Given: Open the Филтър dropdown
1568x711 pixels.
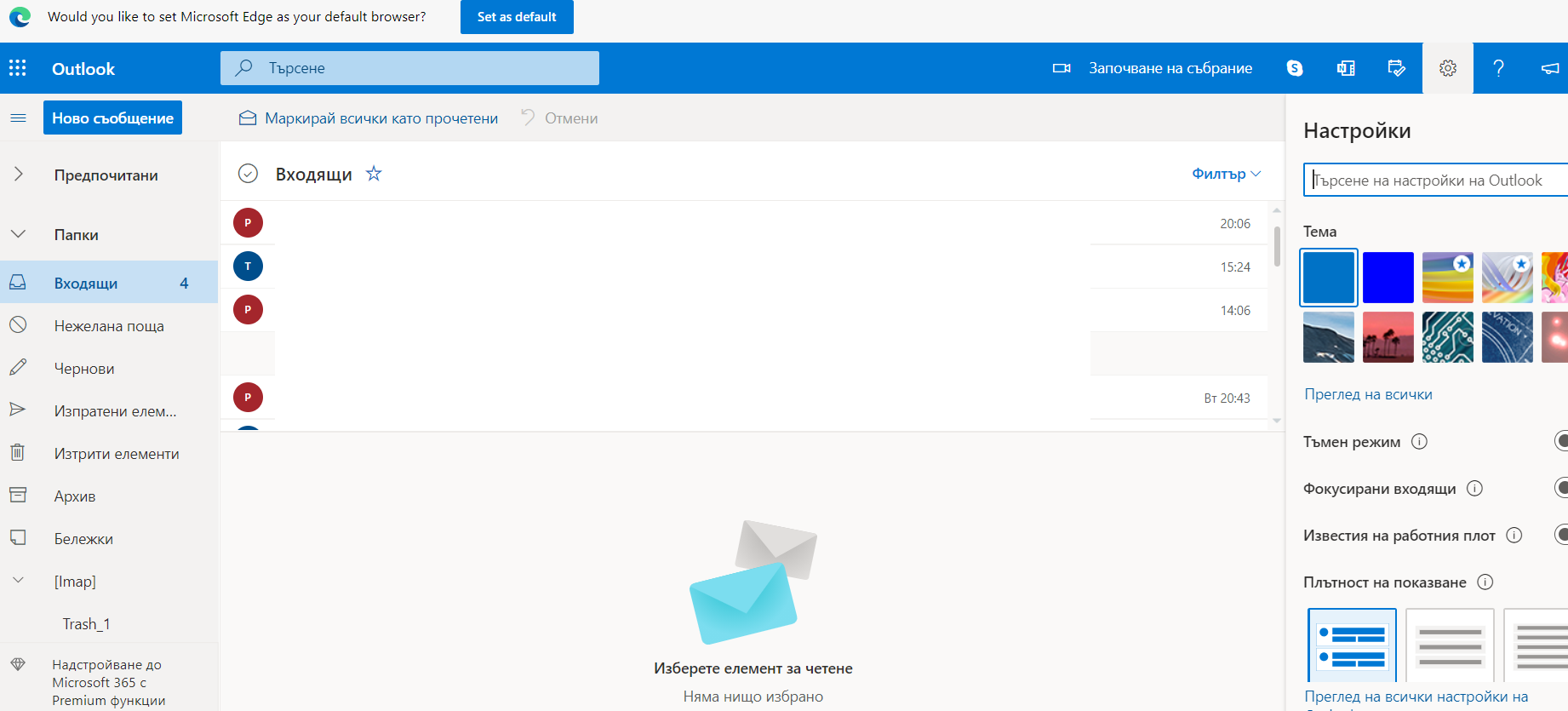Looking at the screenshot, I should click(x=1226, y=174).
